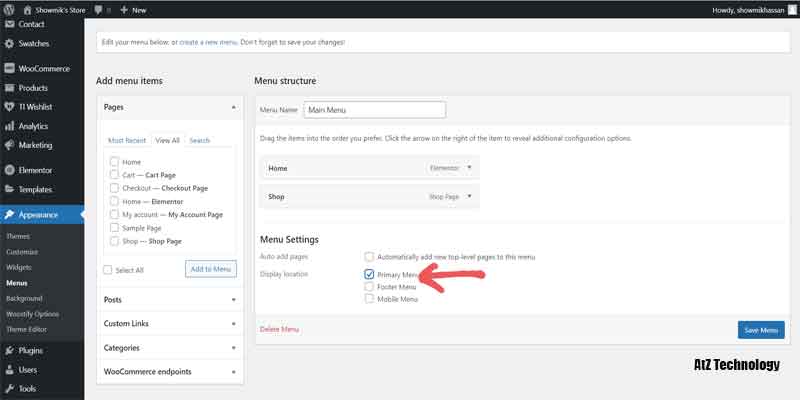The width and height of the screenshot is (800, 400).
Task: Click the Users icon in sidebar
Action: click(9, 370)
